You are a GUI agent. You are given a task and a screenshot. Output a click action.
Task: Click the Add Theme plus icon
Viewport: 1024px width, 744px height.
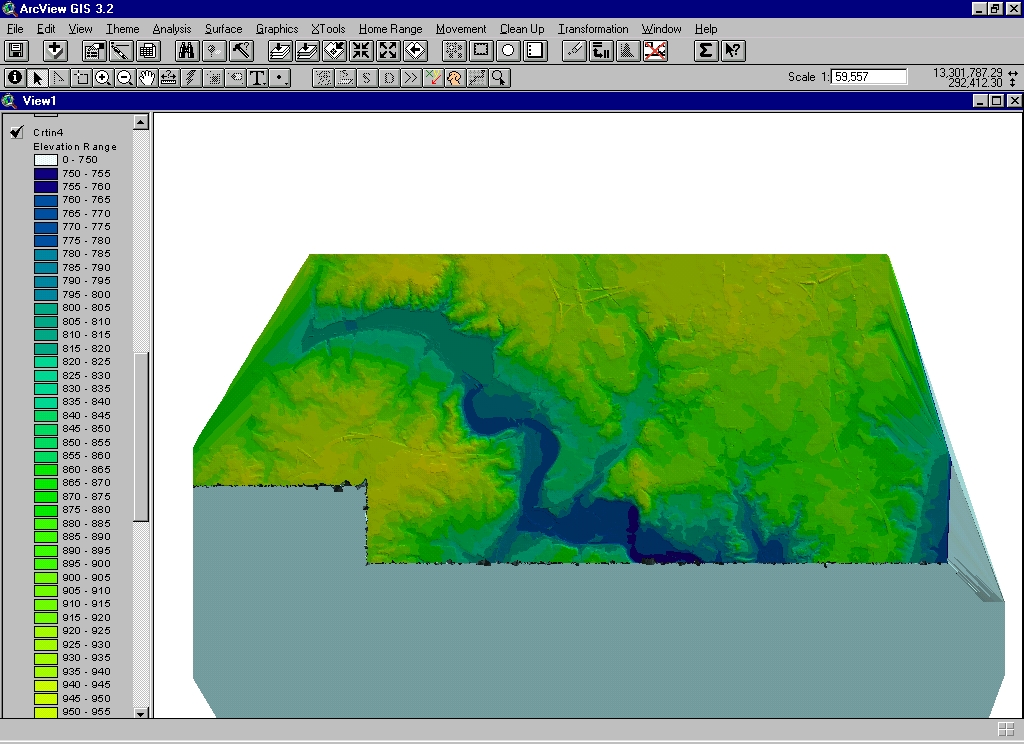(x=56, y=51)
